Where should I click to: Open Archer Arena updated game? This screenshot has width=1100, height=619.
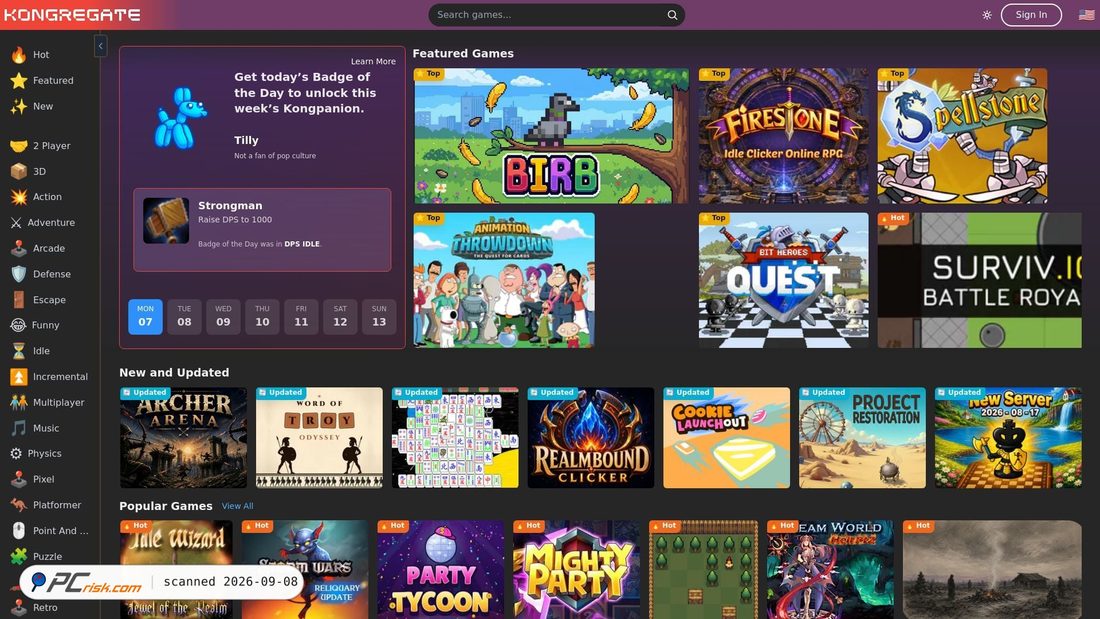(x=183, y=437)
